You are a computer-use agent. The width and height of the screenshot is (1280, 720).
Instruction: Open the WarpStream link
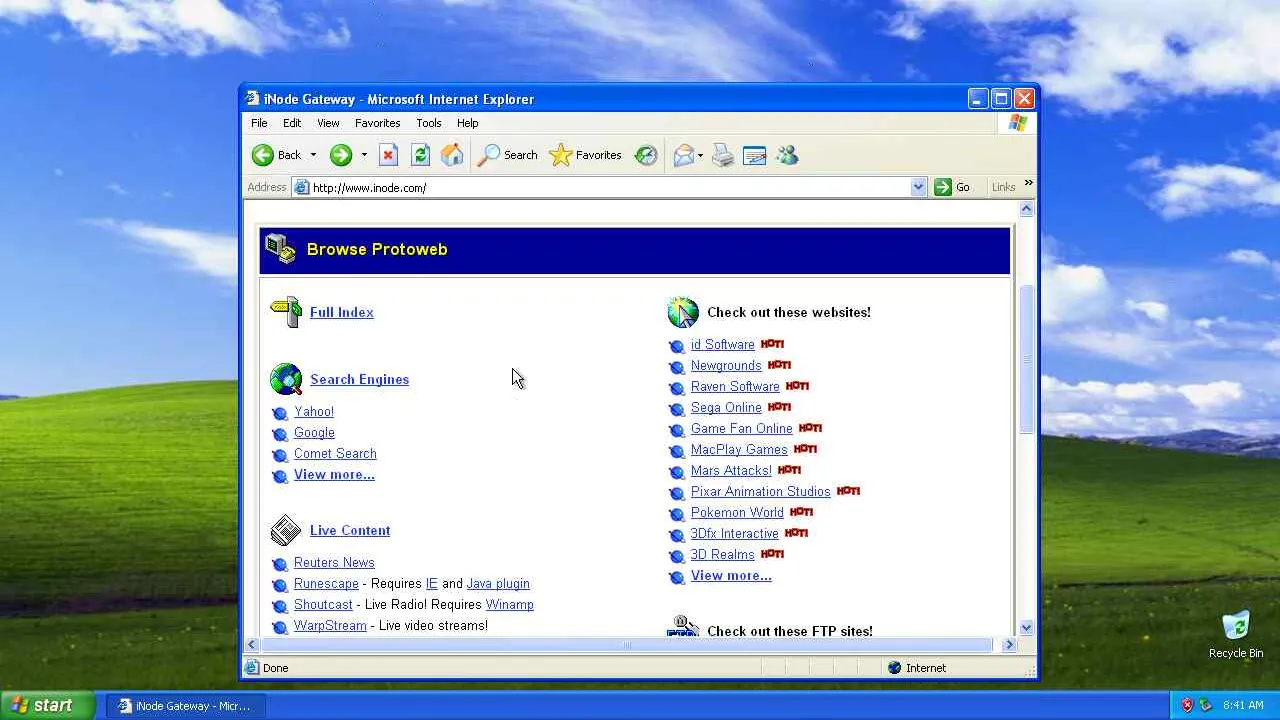(330, 626)
